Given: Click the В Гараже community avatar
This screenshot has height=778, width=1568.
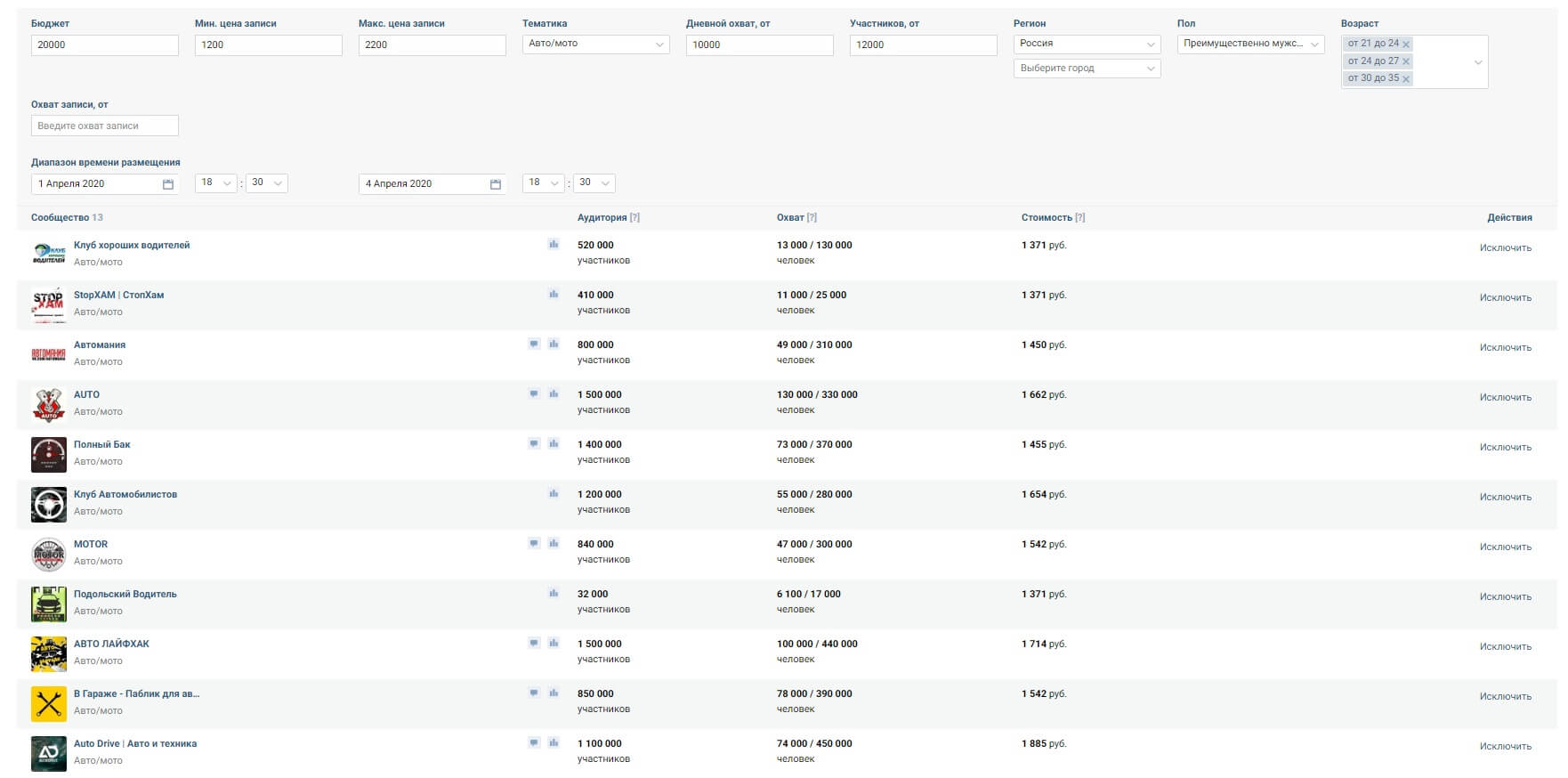Looking at the screenshot, I should (49, 703).
